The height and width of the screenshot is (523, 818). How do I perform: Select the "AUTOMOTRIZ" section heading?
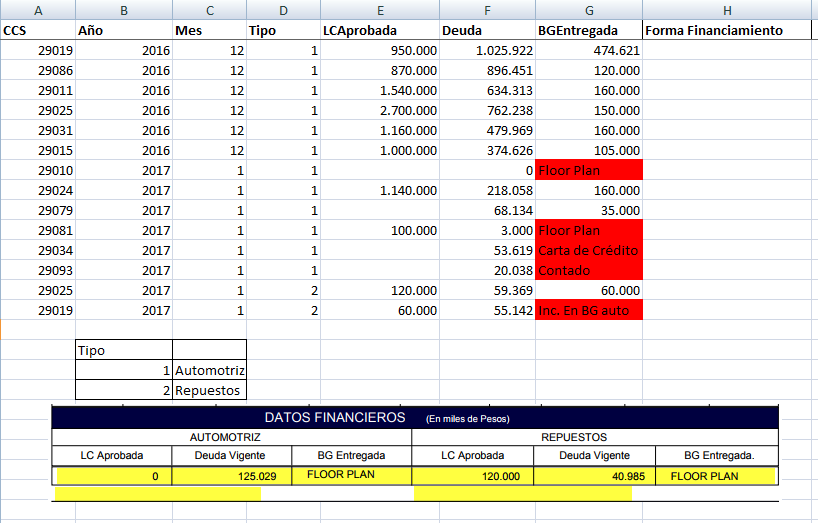point(232,437)
